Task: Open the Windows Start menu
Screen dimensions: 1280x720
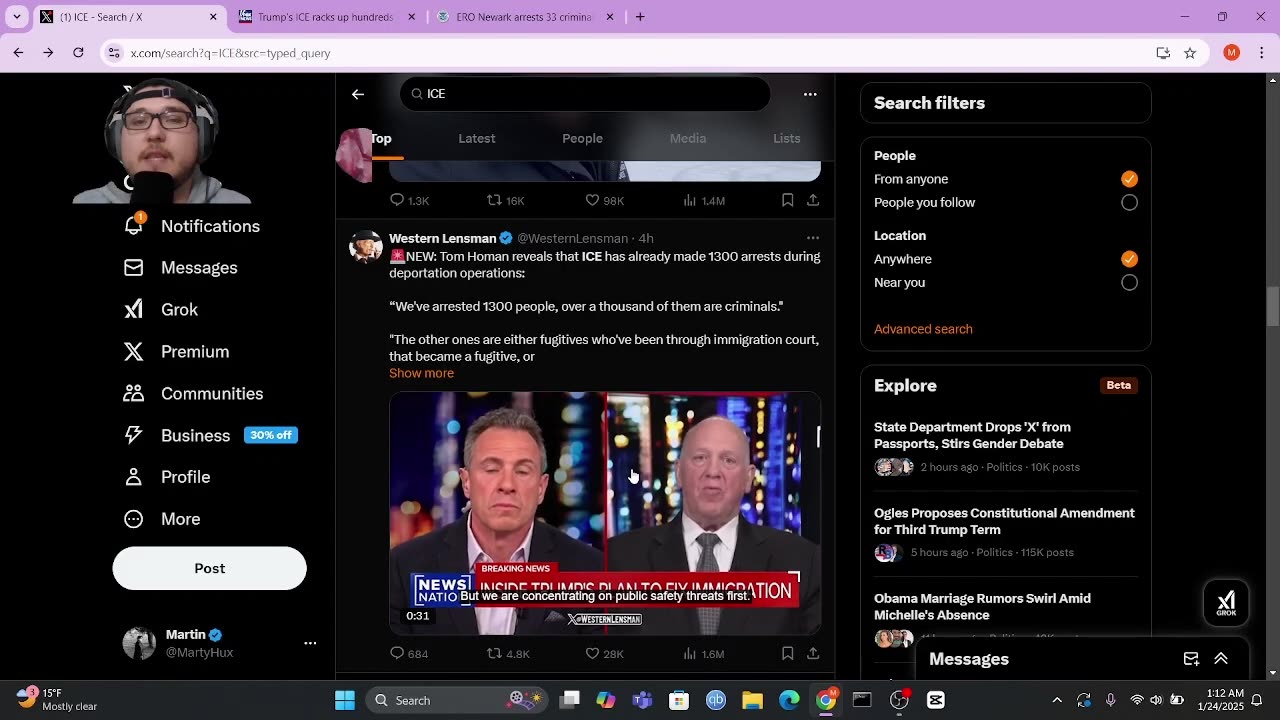Action: pos(345,700)
